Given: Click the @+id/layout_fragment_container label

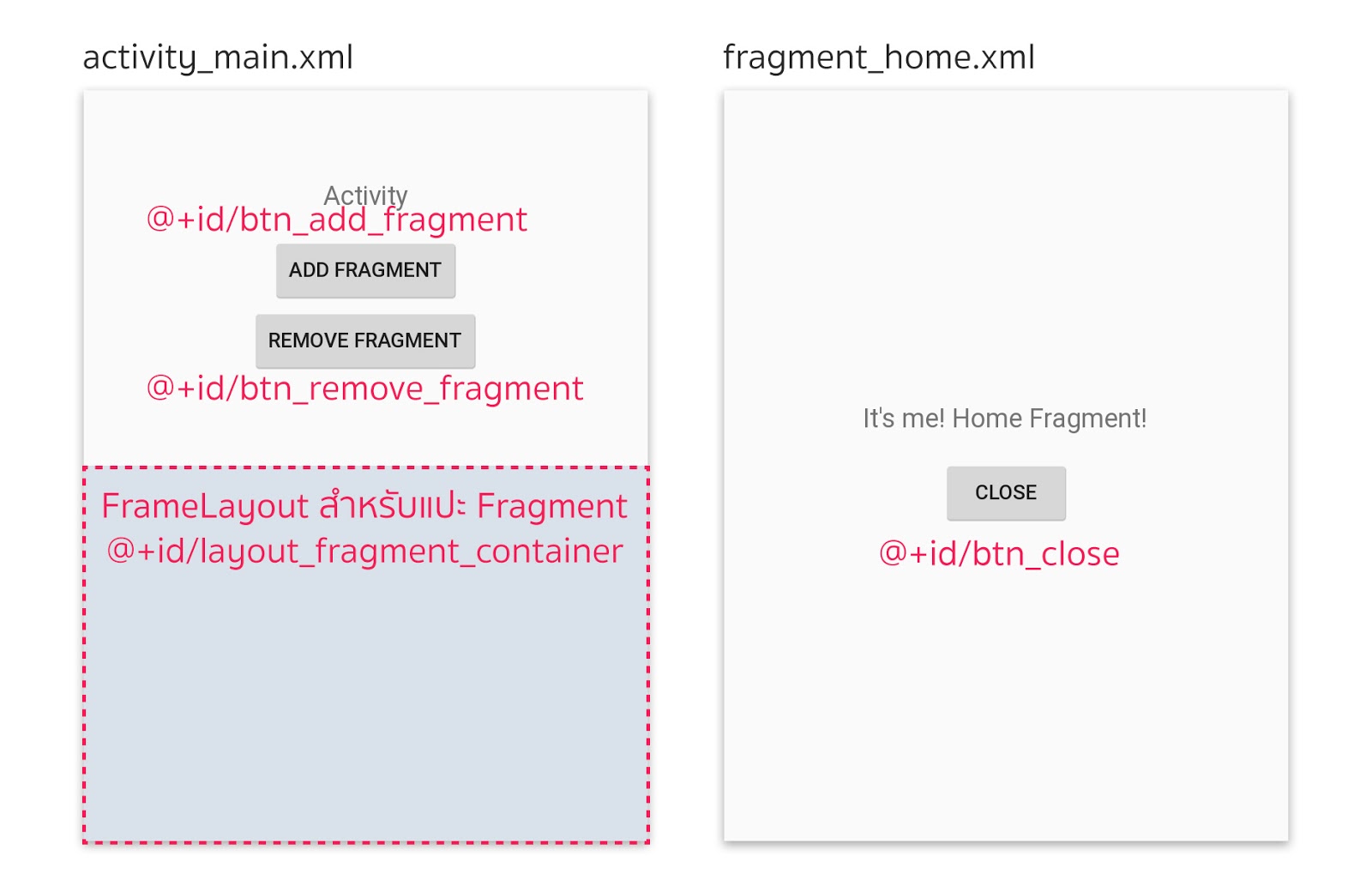Looking at the screenshot, I should coord(366,552).
